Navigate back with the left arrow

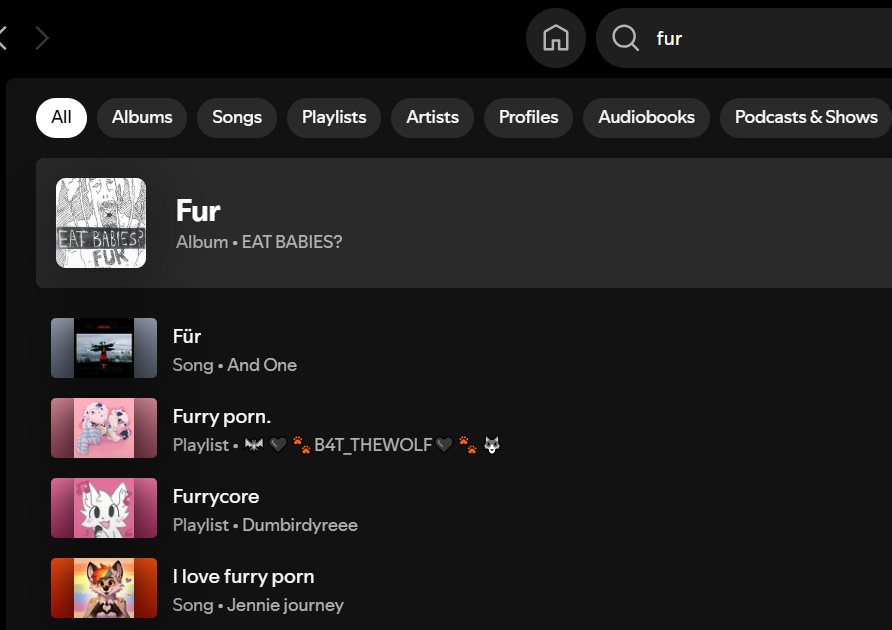tap(3, 38)
